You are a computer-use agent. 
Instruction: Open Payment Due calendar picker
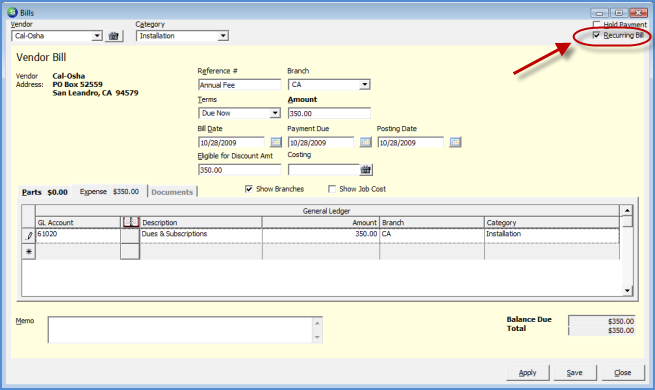point(366,142)
